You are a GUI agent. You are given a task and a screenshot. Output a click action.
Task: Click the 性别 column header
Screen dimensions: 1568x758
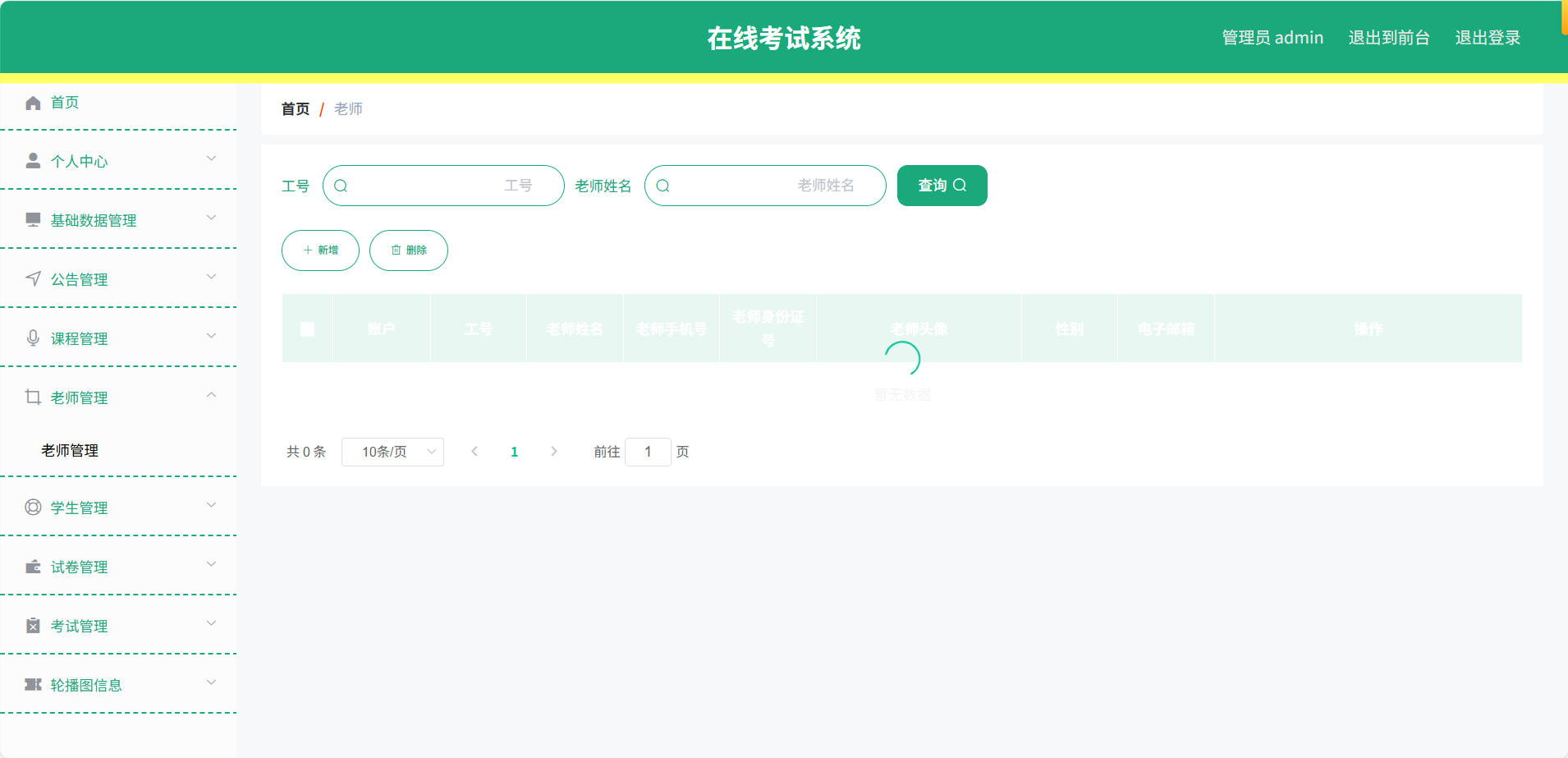pyautogui.click(x=1070, y=329)
